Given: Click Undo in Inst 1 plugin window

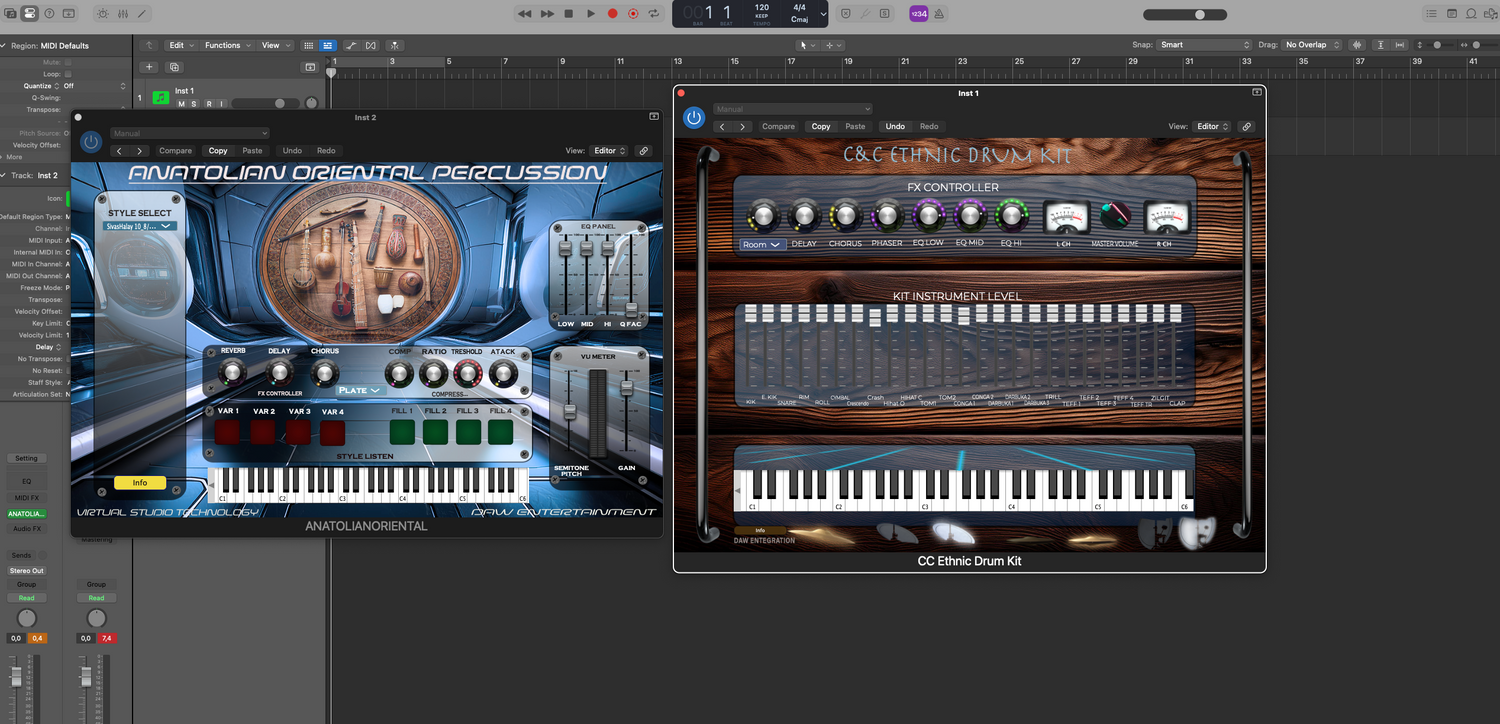Looking at the screenshot, I should coord(895,127).
